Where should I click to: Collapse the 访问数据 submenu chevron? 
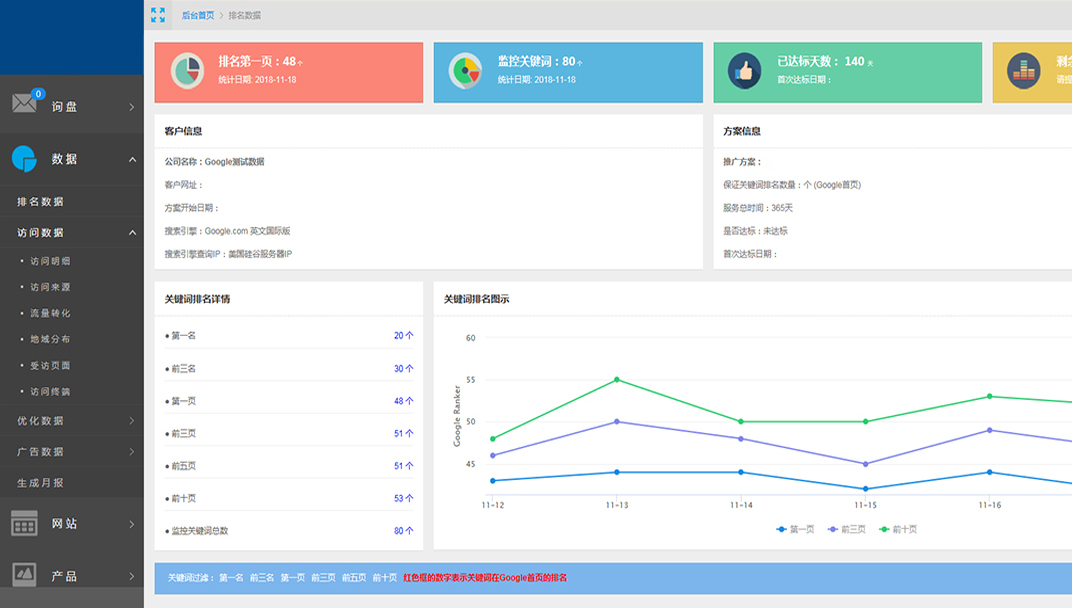[132, 233]
